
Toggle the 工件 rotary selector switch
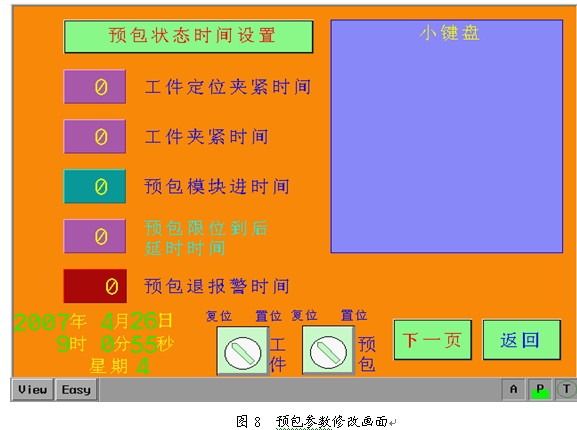pos(243,351)
